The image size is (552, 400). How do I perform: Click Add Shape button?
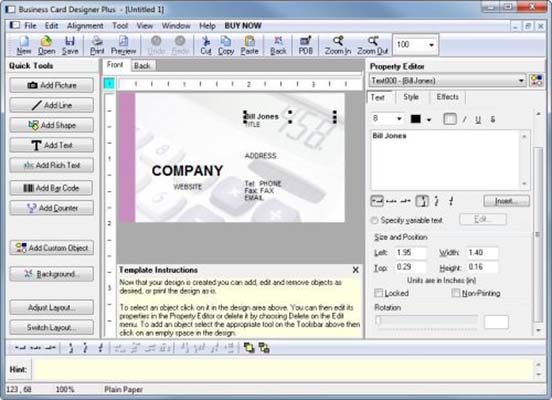(x=52, y=125)
